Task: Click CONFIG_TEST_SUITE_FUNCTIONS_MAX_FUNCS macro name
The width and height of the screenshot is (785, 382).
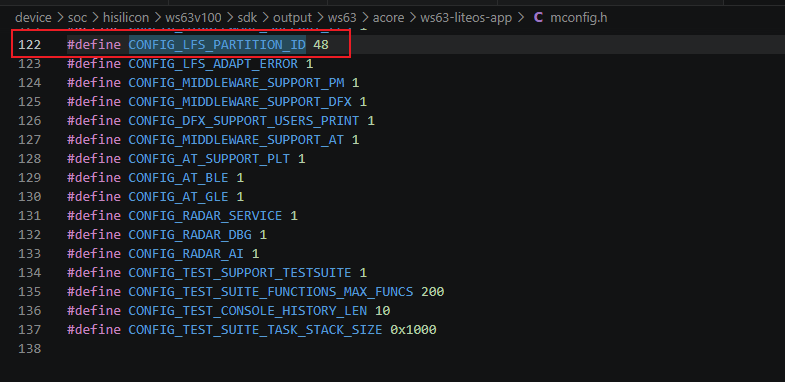Action: pos(271,292)
